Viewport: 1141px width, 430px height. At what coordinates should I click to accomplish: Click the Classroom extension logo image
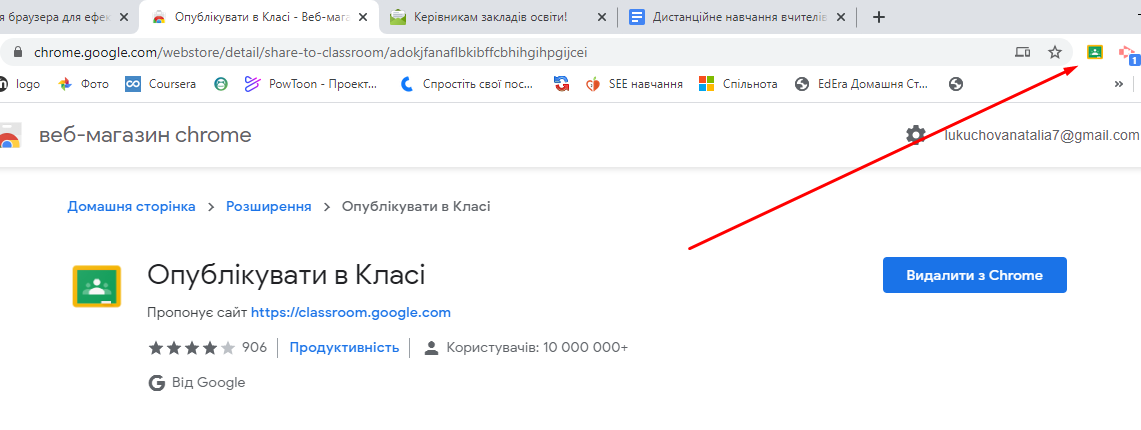click(97, 286)
